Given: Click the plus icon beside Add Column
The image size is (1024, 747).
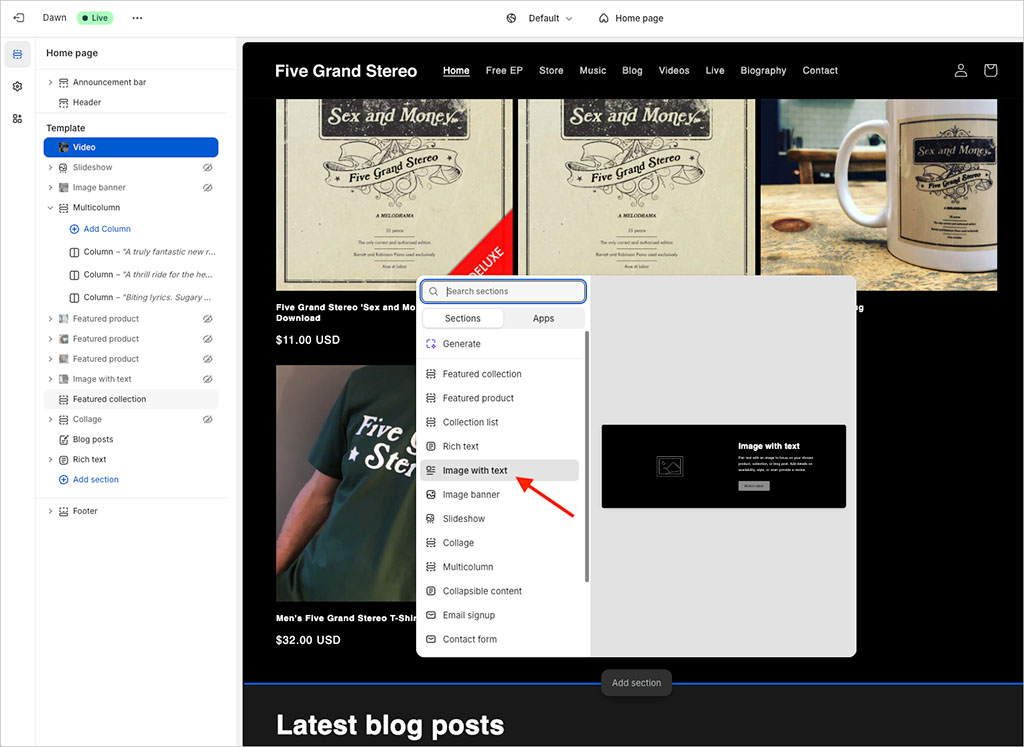Looking at the screenshot, I should click(x=74, y=229).
